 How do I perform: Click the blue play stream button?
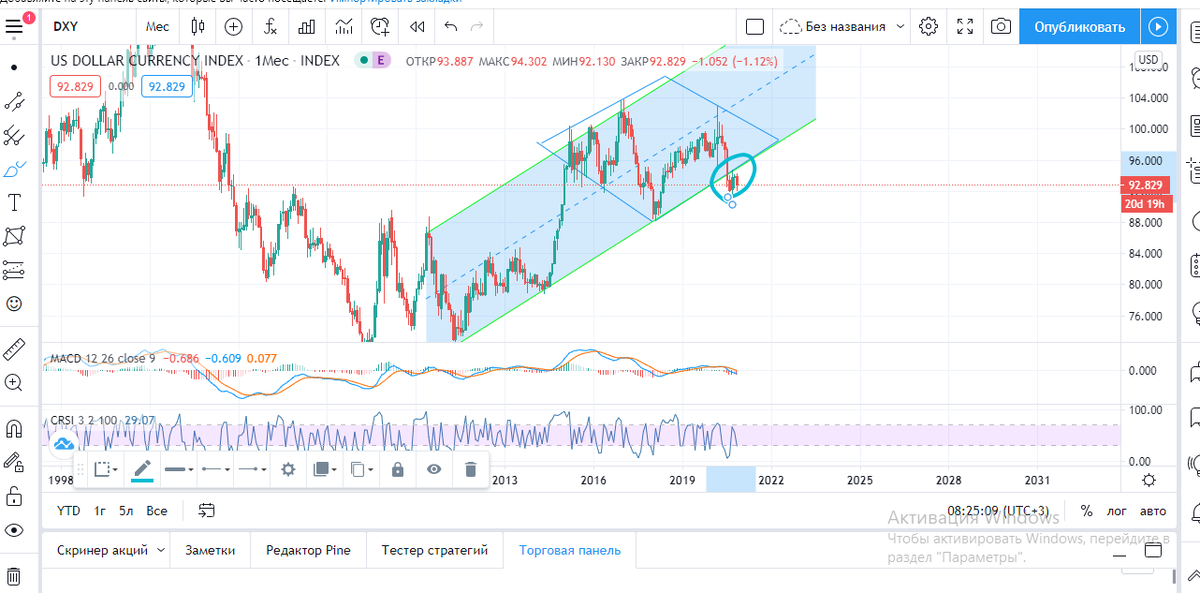pos(1158,27)
